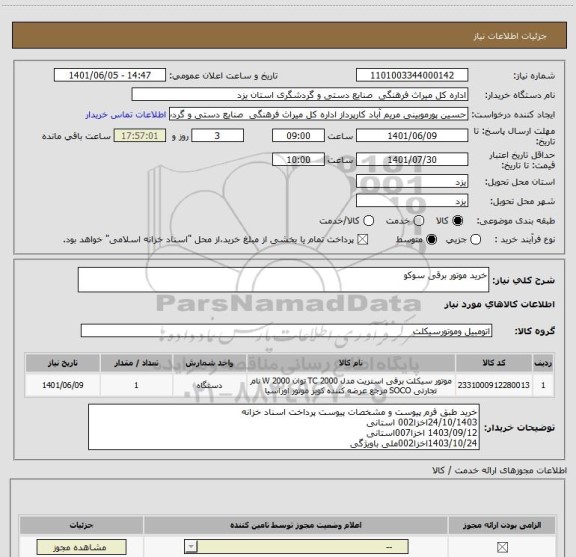Click the گروه کالا field اتومبیل وموتورسیکلت

coord(286,331)
